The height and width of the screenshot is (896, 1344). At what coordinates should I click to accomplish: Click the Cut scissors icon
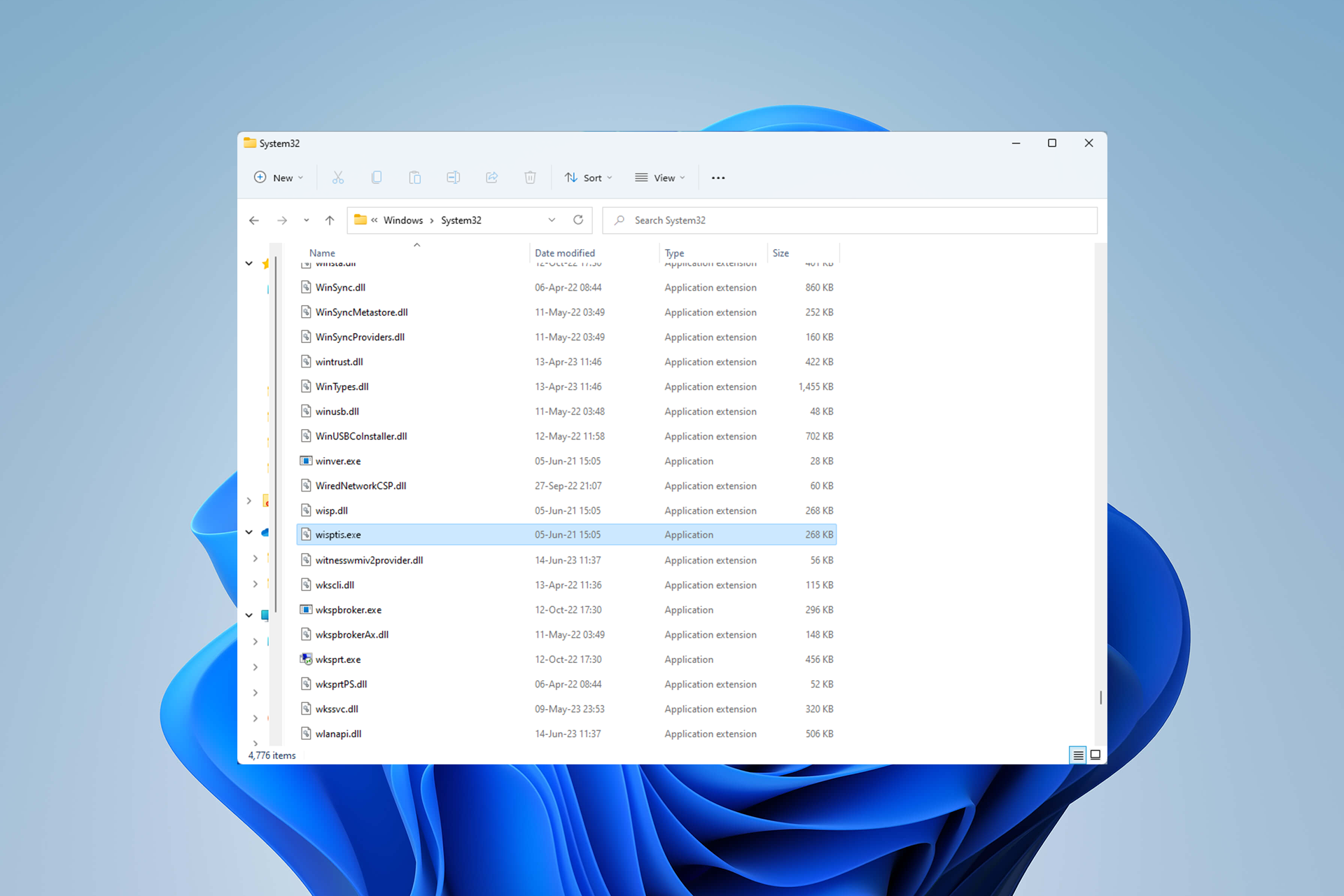click(338, 178)
